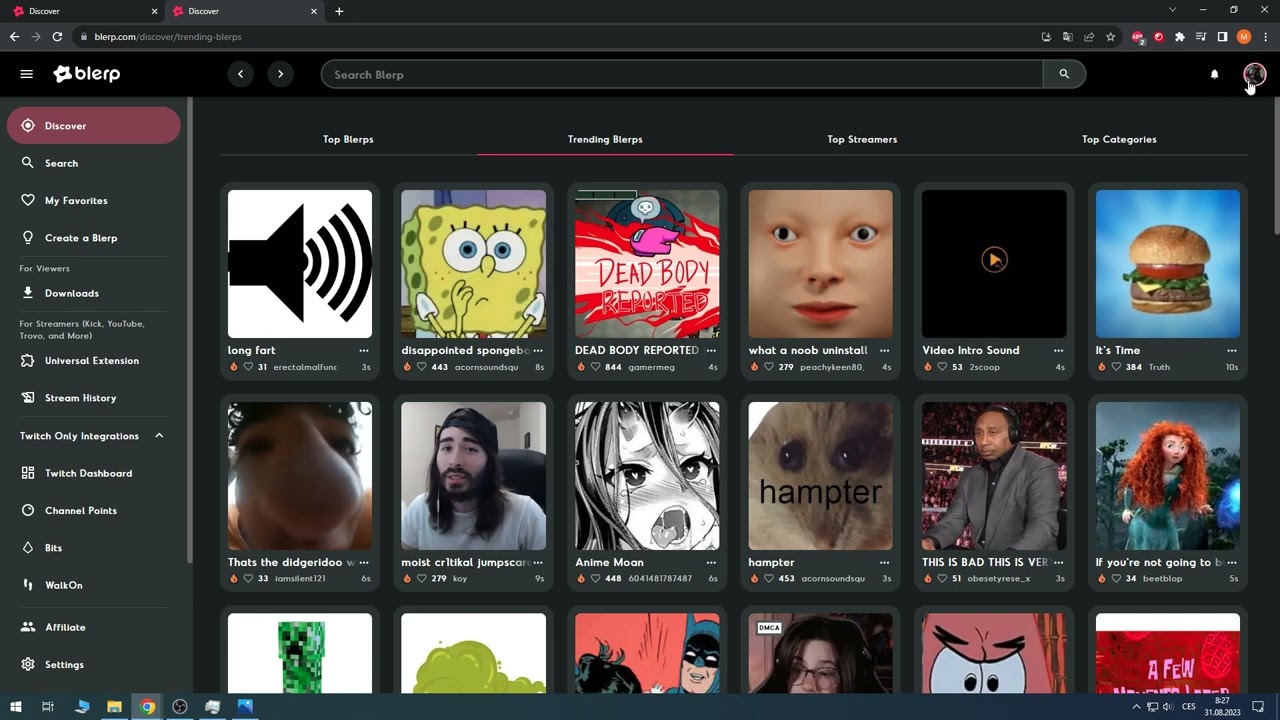Open creator acornsoundsqu under disappointed spongebob

pos(486,367)
